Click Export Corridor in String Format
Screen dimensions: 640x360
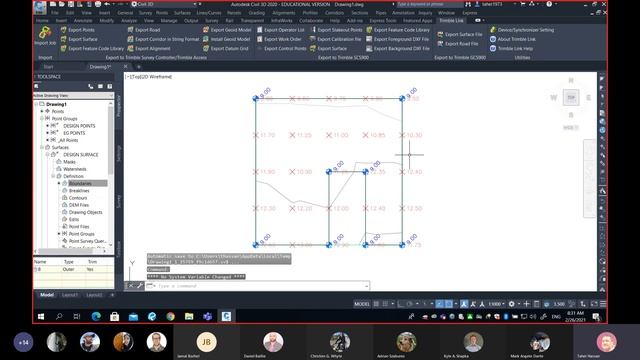tap(163, 39)
